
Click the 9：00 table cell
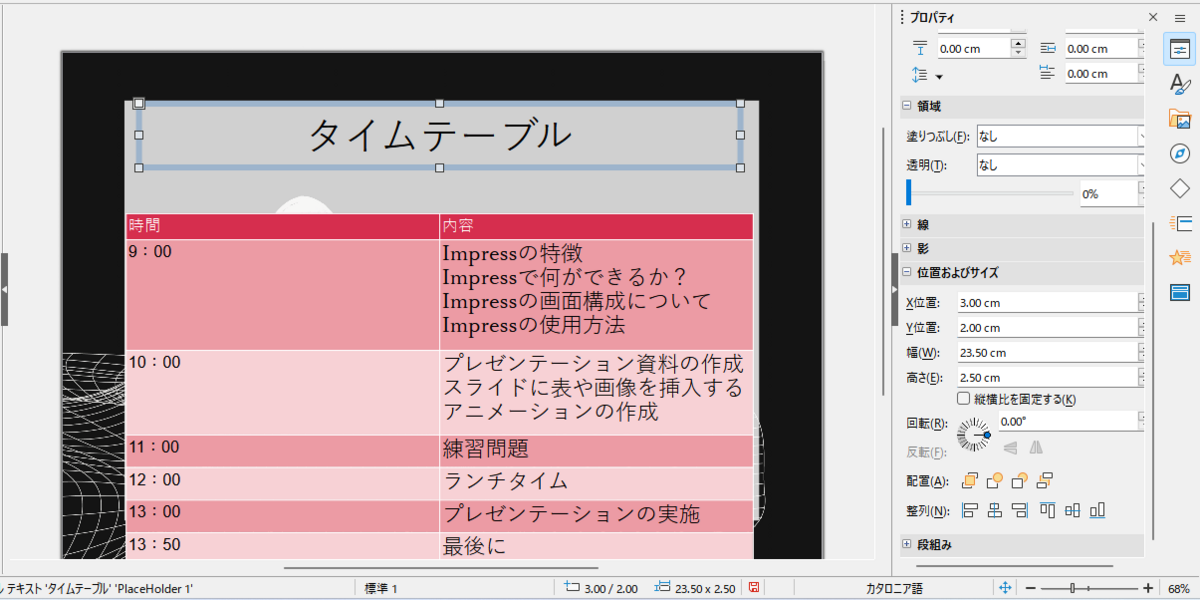(282, 294)
